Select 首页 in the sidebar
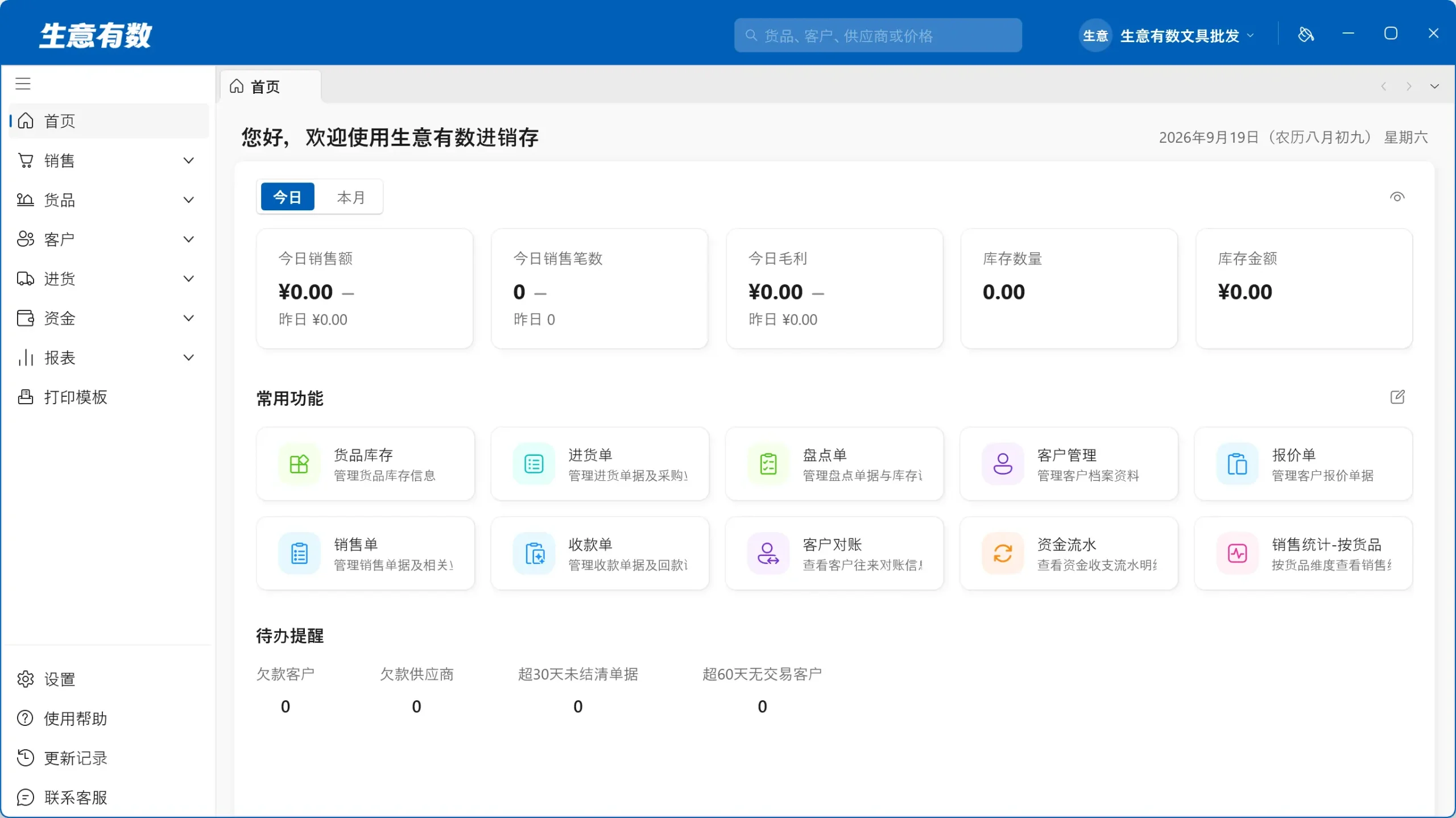This screenshot has width=1456, height=818. pyautogui.click(x=109, y=121)
